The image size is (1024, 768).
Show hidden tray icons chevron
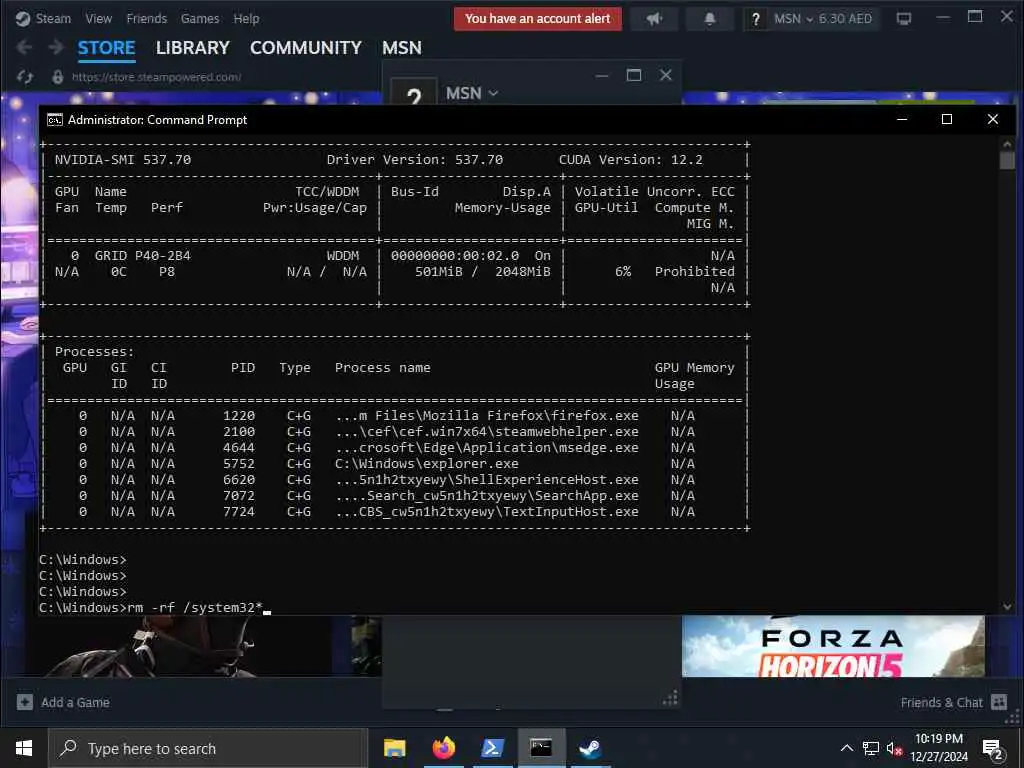click(x=846, y=748)
